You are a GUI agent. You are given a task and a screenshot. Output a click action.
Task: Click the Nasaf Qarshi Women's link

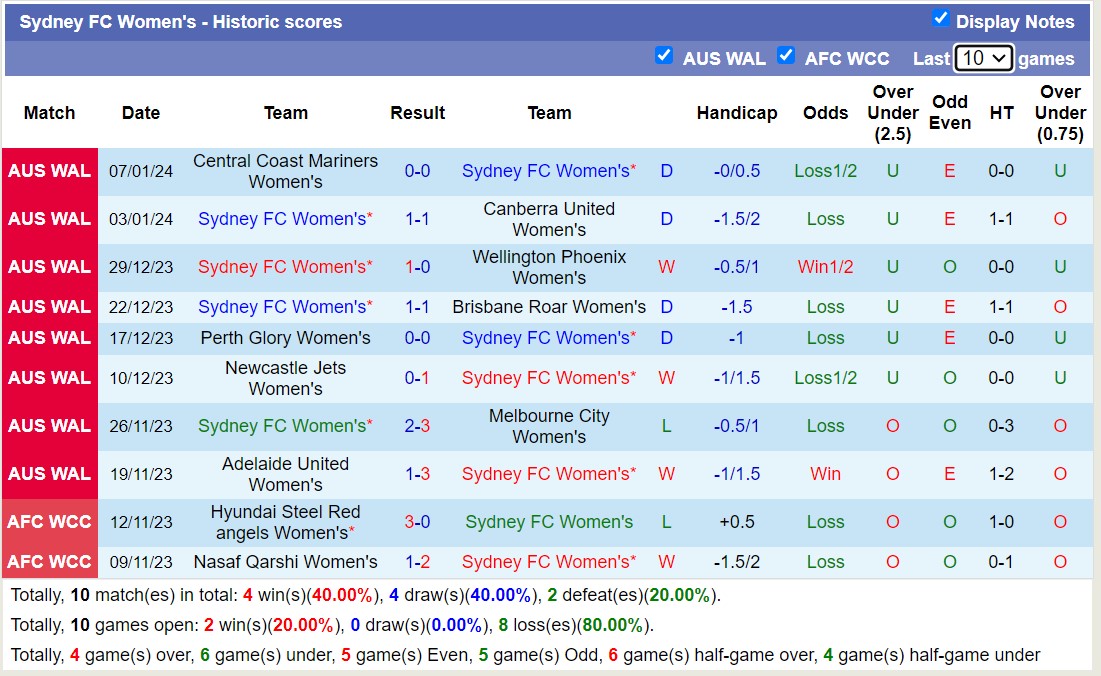(x=285, y=562)
